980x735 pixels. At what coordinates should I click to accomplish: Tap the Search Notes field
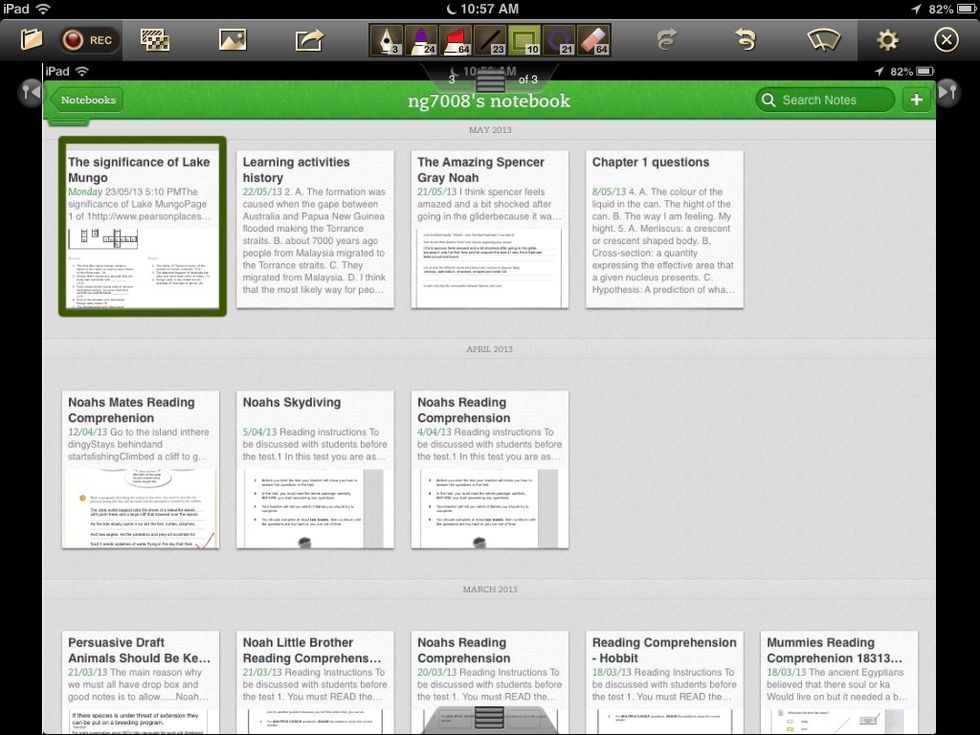(823, 100)
